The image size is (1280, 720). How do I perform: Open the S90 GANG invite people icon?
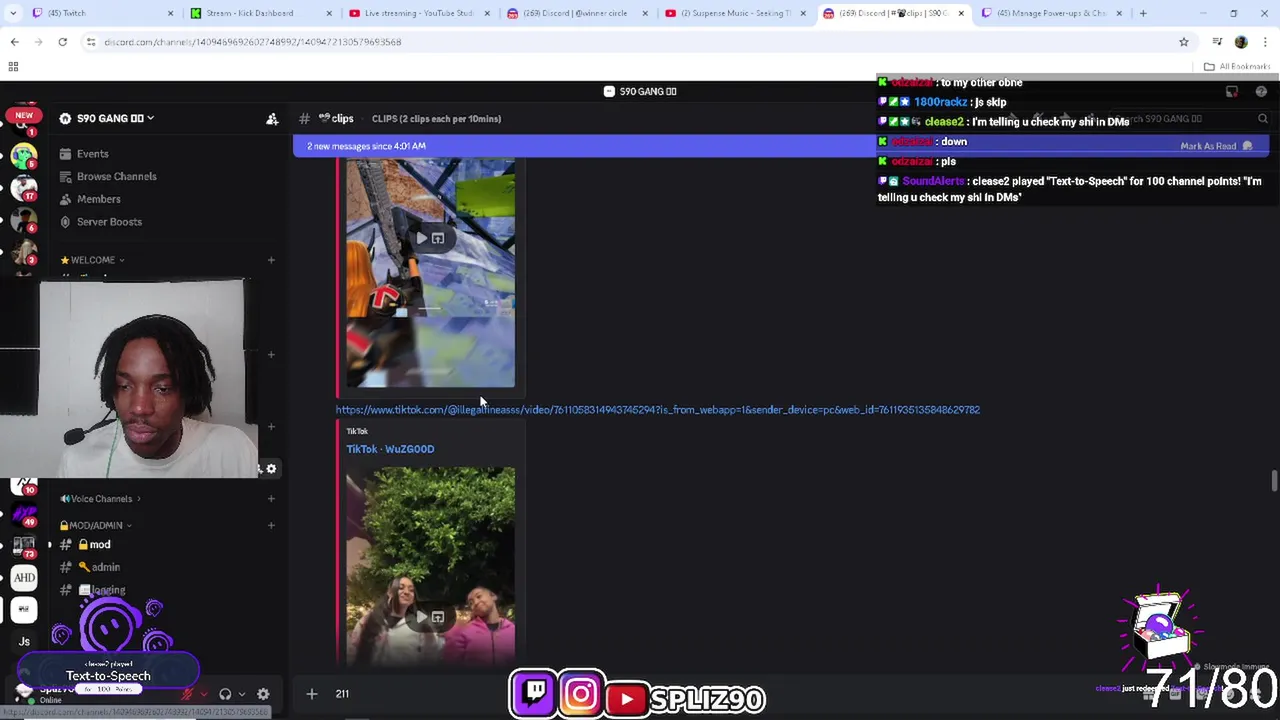tap(272, 119)
